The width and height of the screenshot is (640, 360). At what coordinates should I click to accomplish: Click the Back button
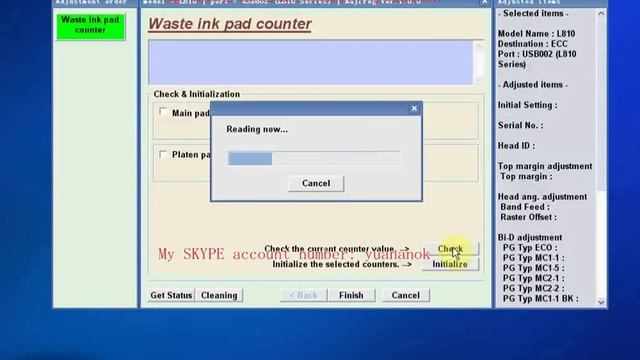(x=303, y=295)
